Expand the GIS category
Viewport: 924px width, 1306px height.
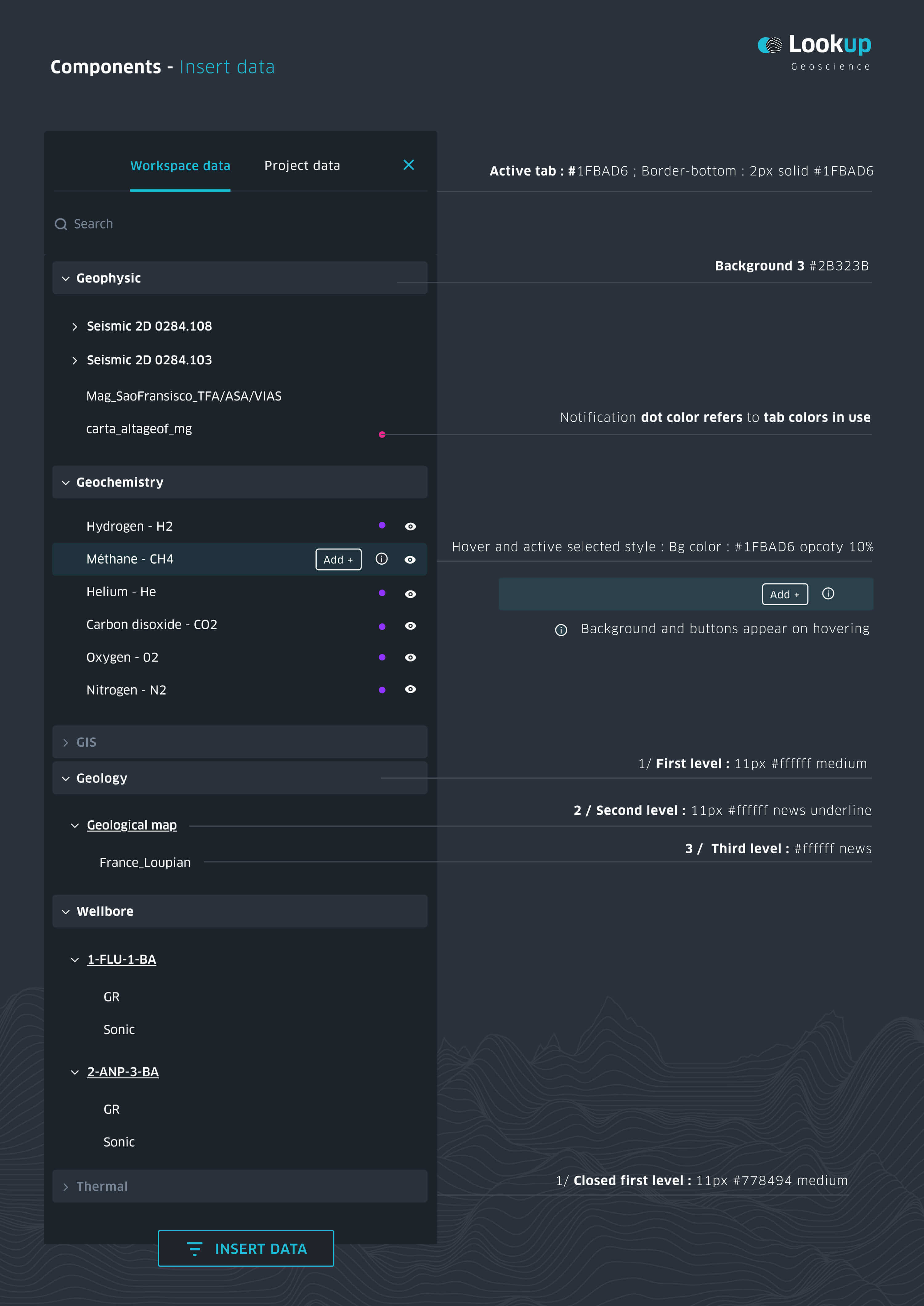point(66,742)
